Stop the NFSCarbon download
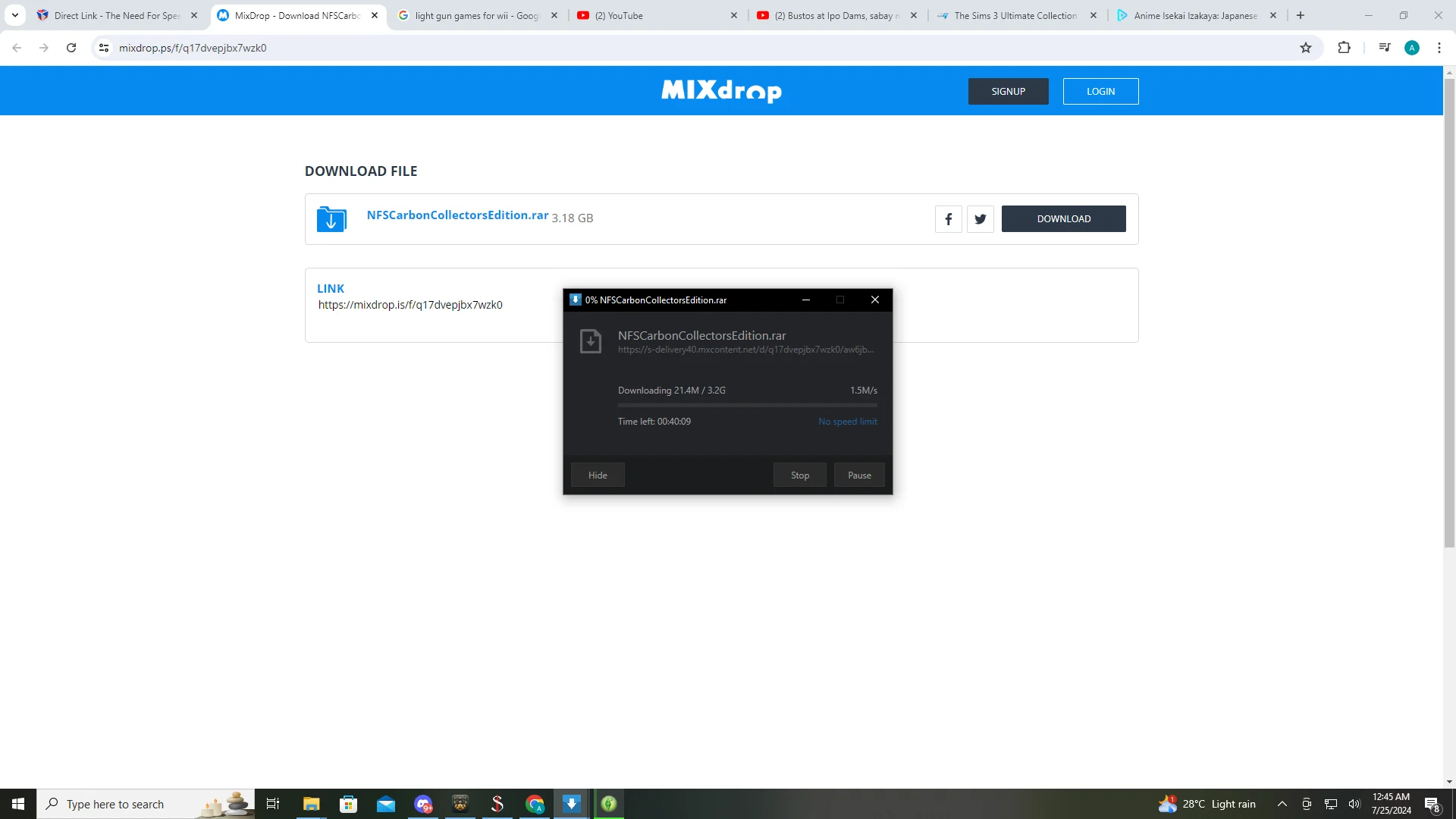 click(x=800, y=475)
